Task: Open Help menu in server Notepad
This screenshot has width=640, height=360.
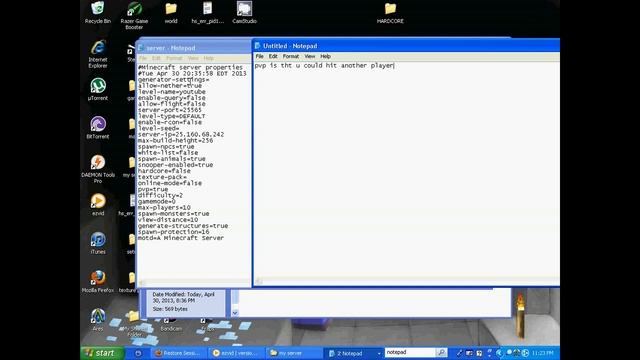Action: click(x=209, y=58)
